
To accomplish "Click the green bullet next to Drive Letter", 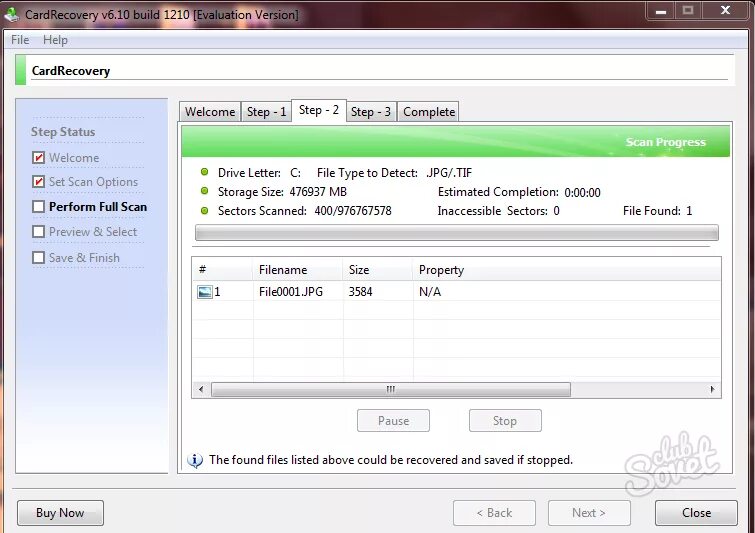I will point(205,172).
